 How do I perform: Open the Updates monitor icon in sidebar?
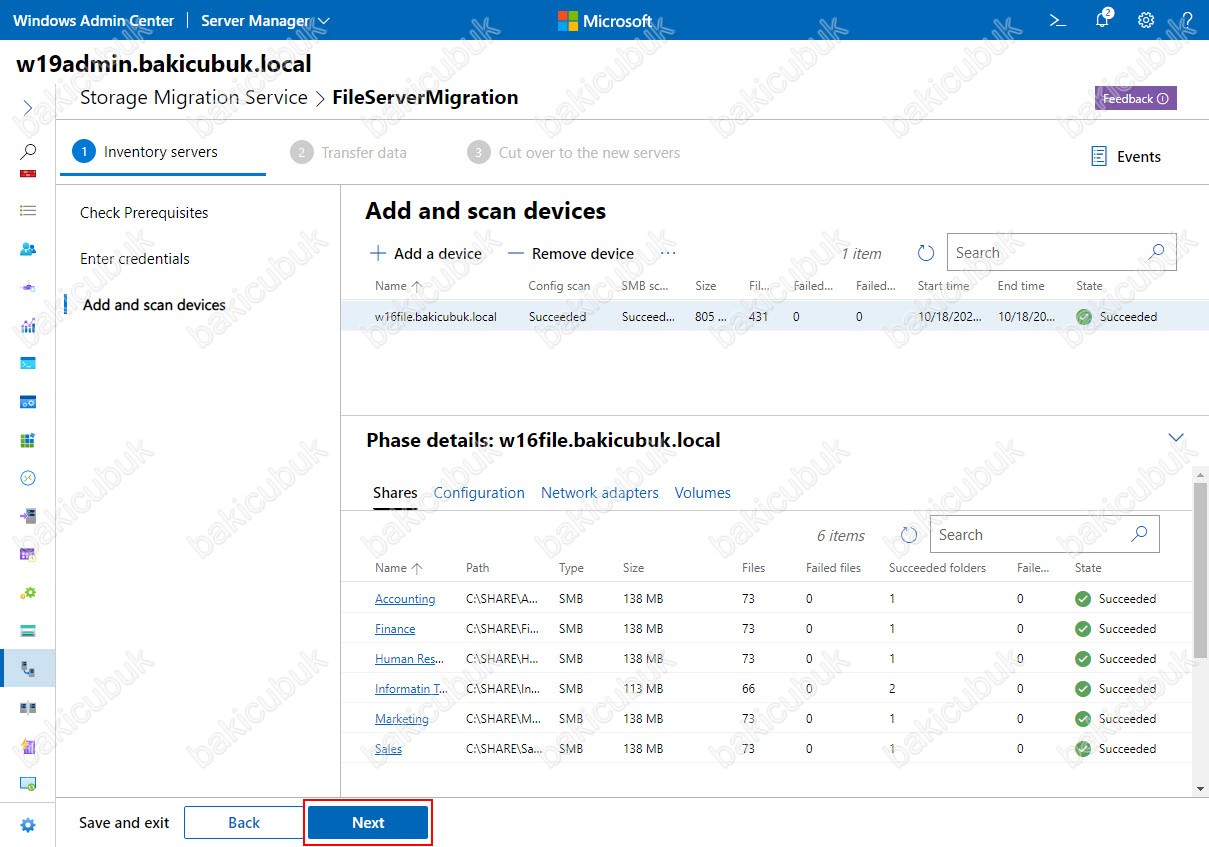coord(28,784)
